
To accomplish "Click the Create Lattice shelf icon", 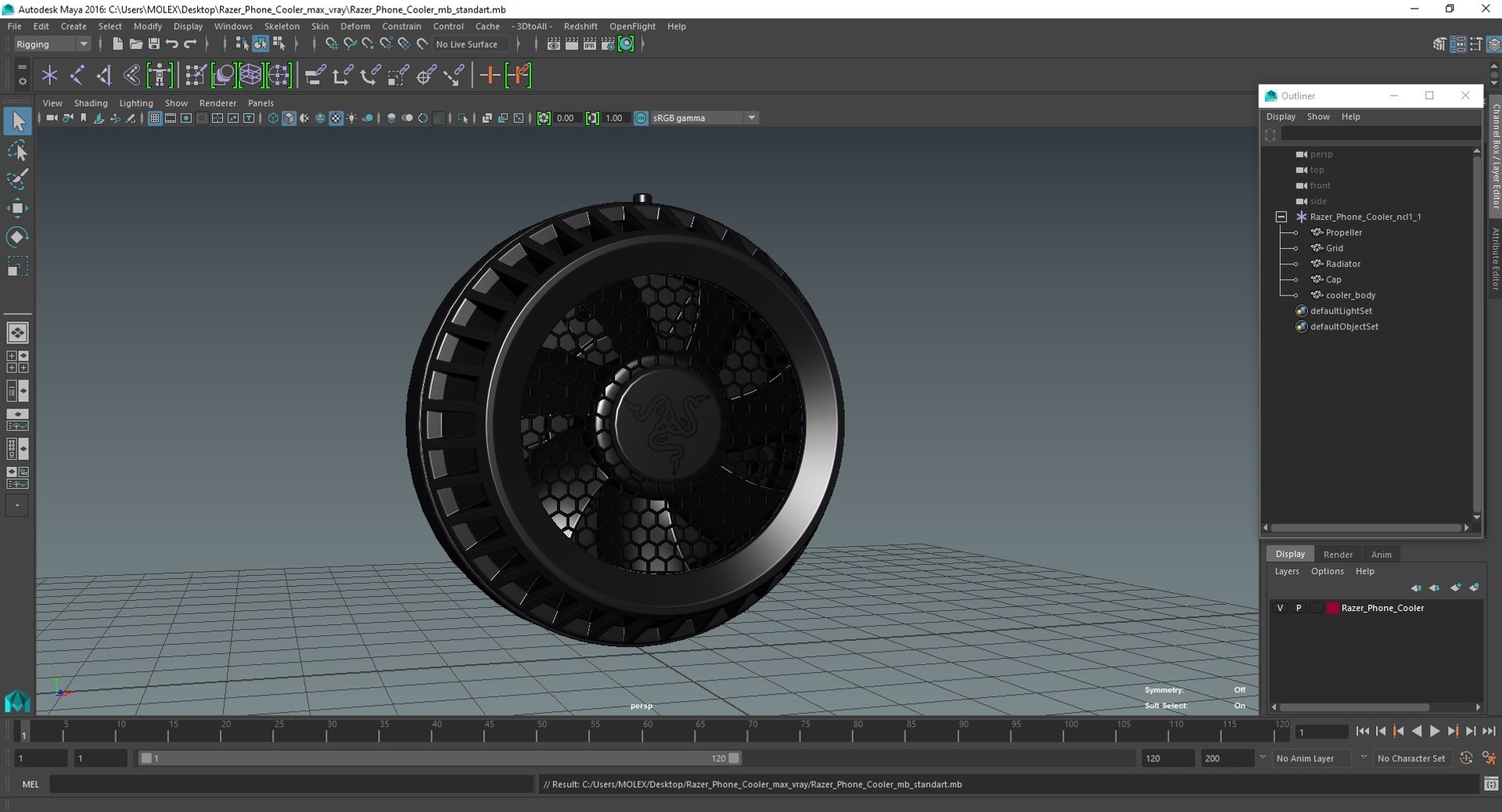I will pos(250,75).
